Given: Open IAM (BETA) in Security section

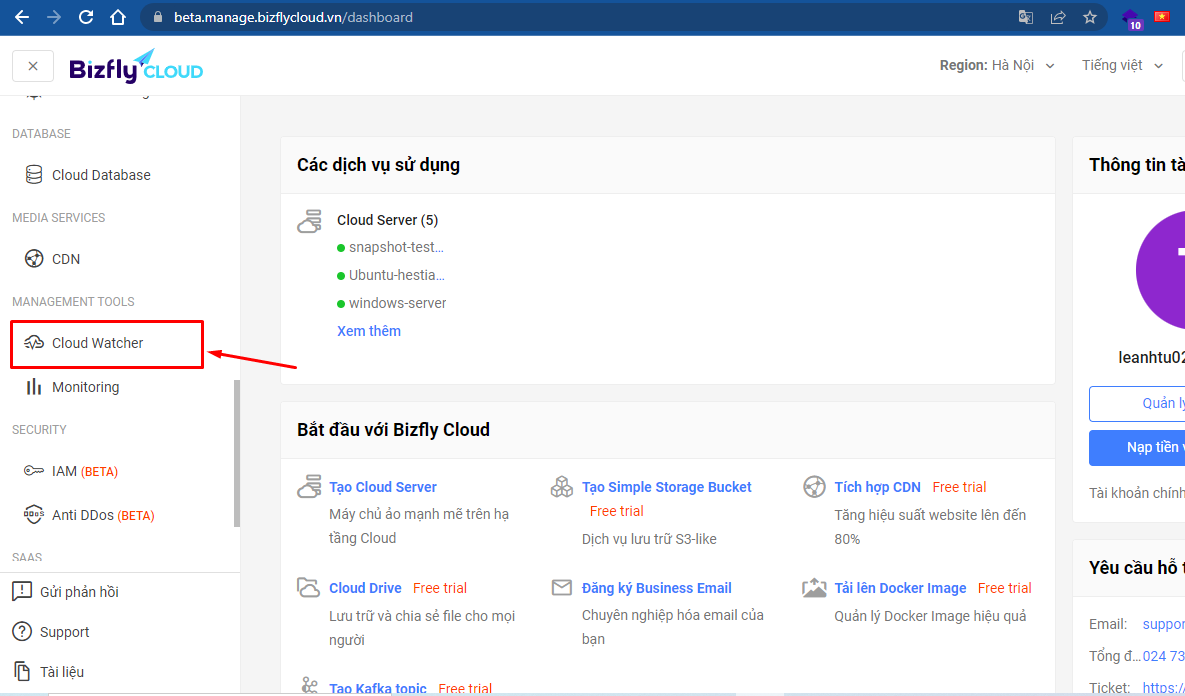Looking at the screenshot, I should [85, 471].
